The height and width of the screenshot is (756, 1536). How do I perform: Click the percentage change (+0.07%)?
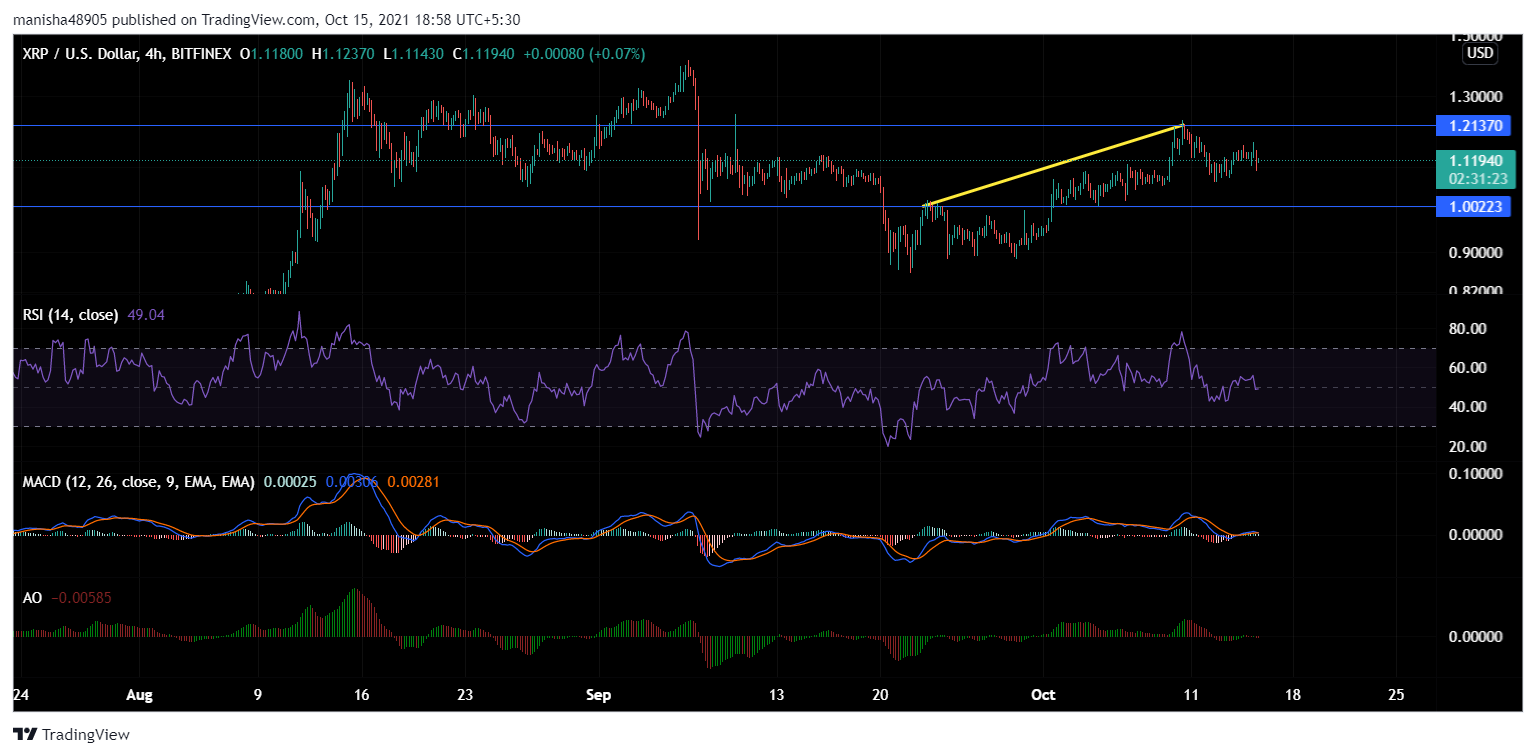click(x=617, y=53)
